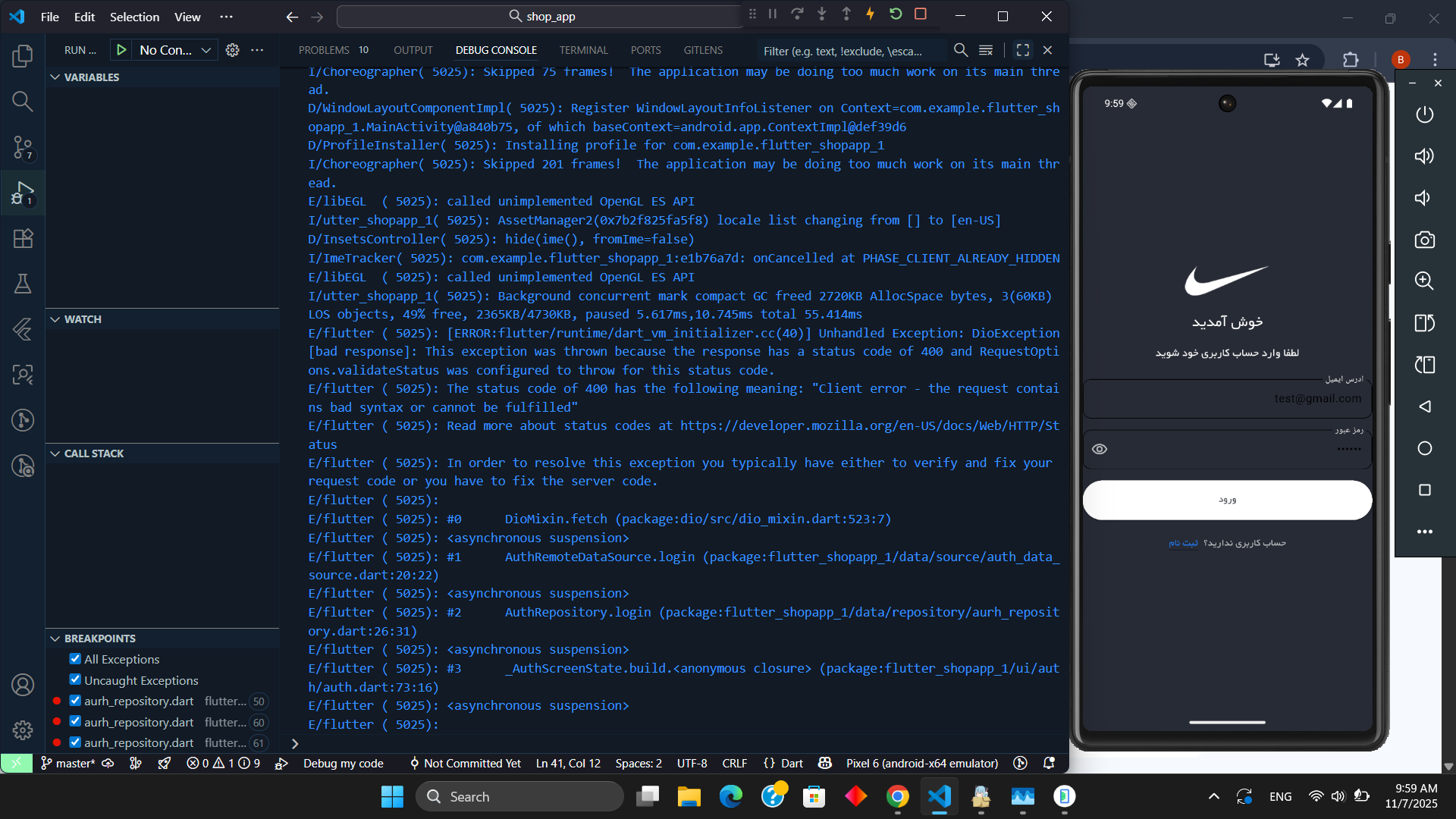
Task: Open the launch configuration dropdown
Action: 174,50
